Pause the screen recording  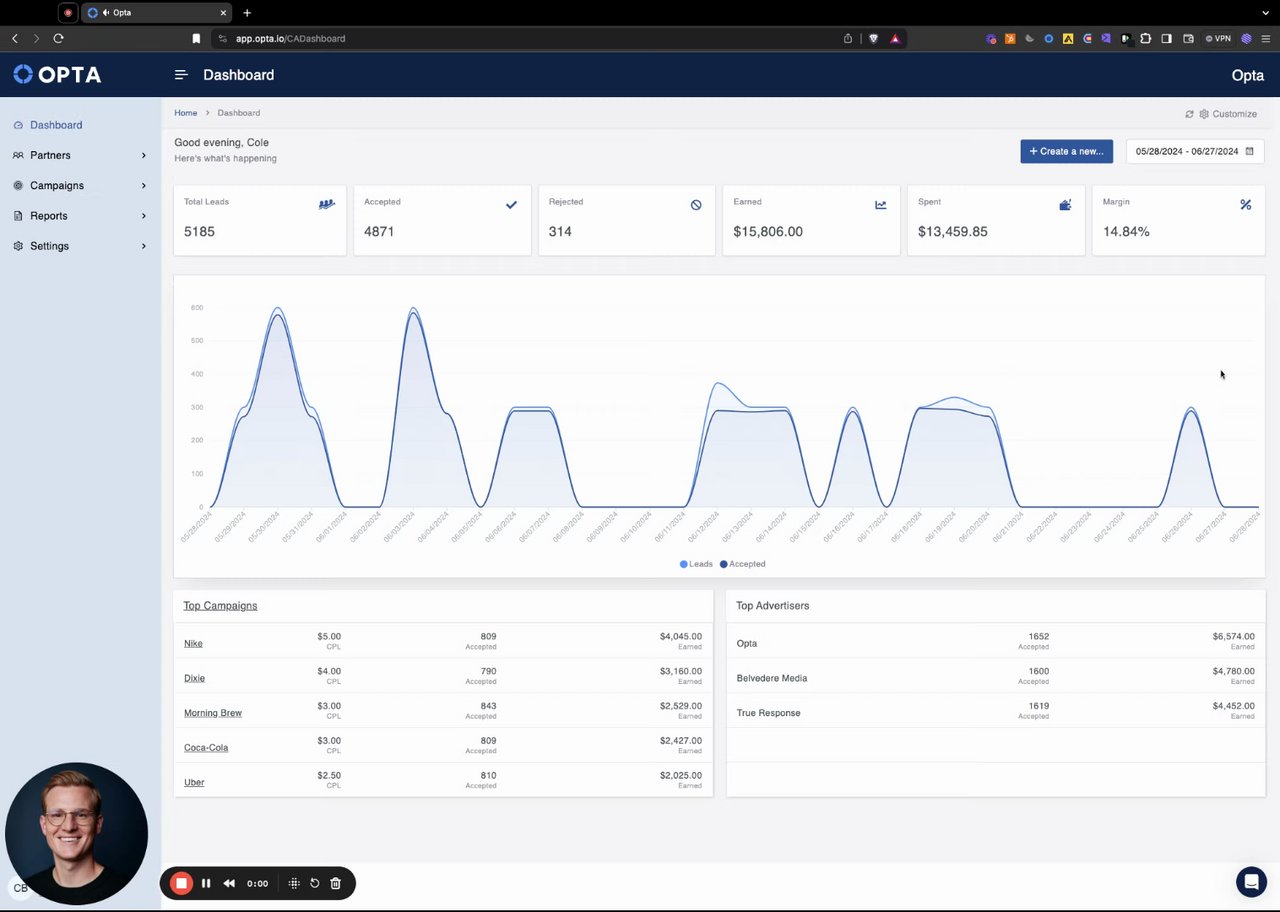tap(206, 883)
